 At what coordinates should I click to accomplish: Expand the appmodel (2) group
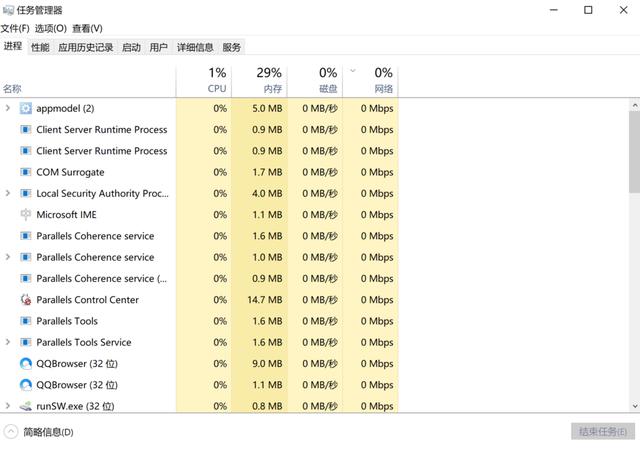pos(7,108)
